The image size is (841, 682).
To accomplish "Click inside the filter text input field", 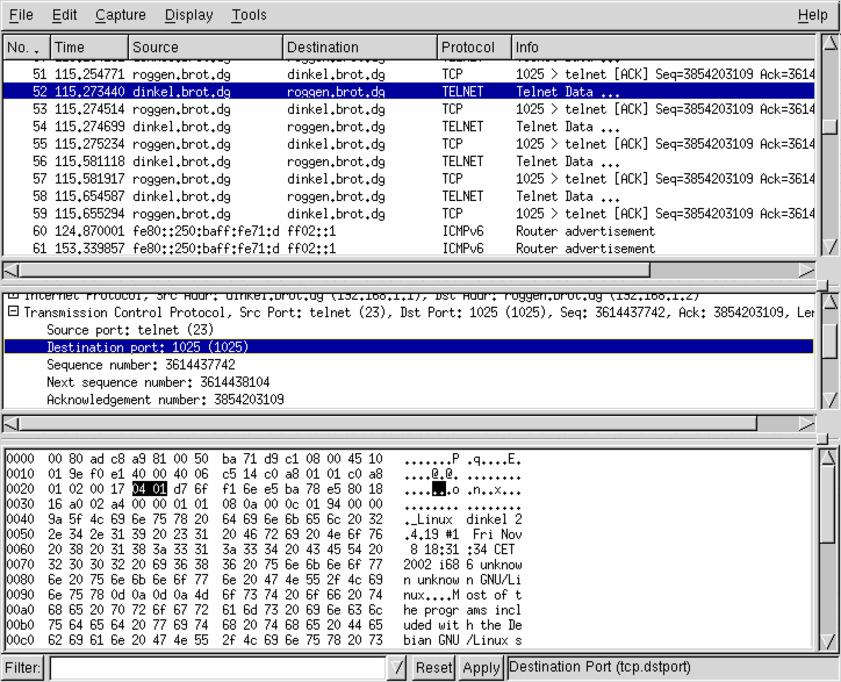I will 217,667.
